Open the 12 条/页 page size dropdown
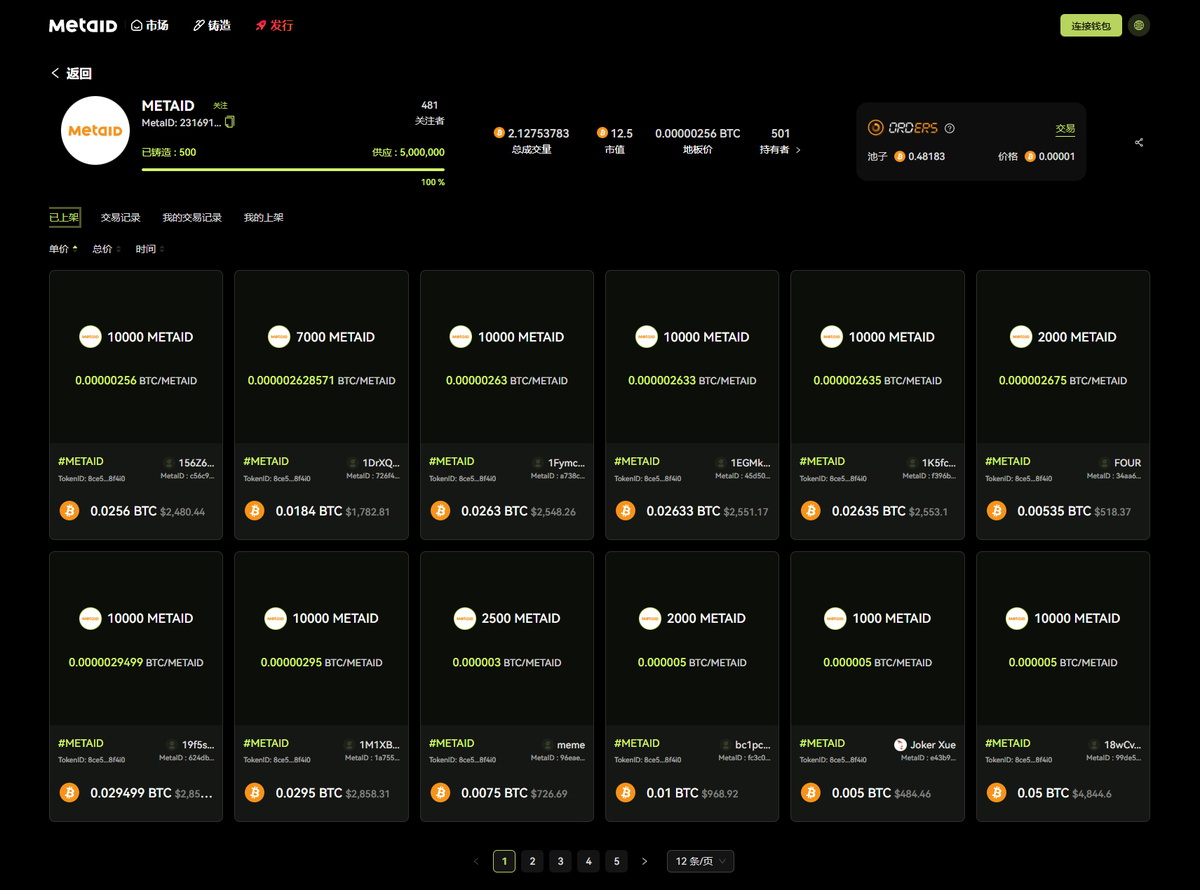Screen dimensions: 1200x890 click(x=700, y=860)
